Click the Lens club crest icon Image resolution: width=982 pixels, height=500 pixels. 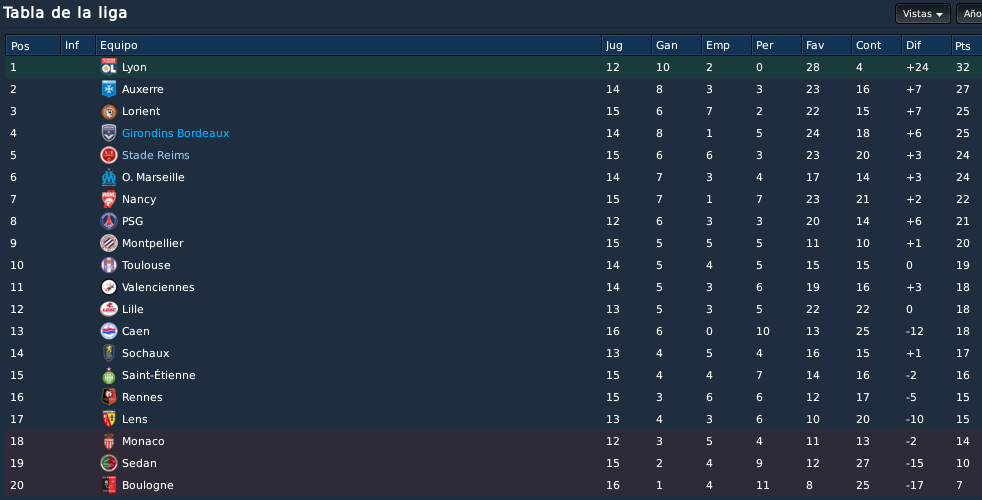pos(109,419)
